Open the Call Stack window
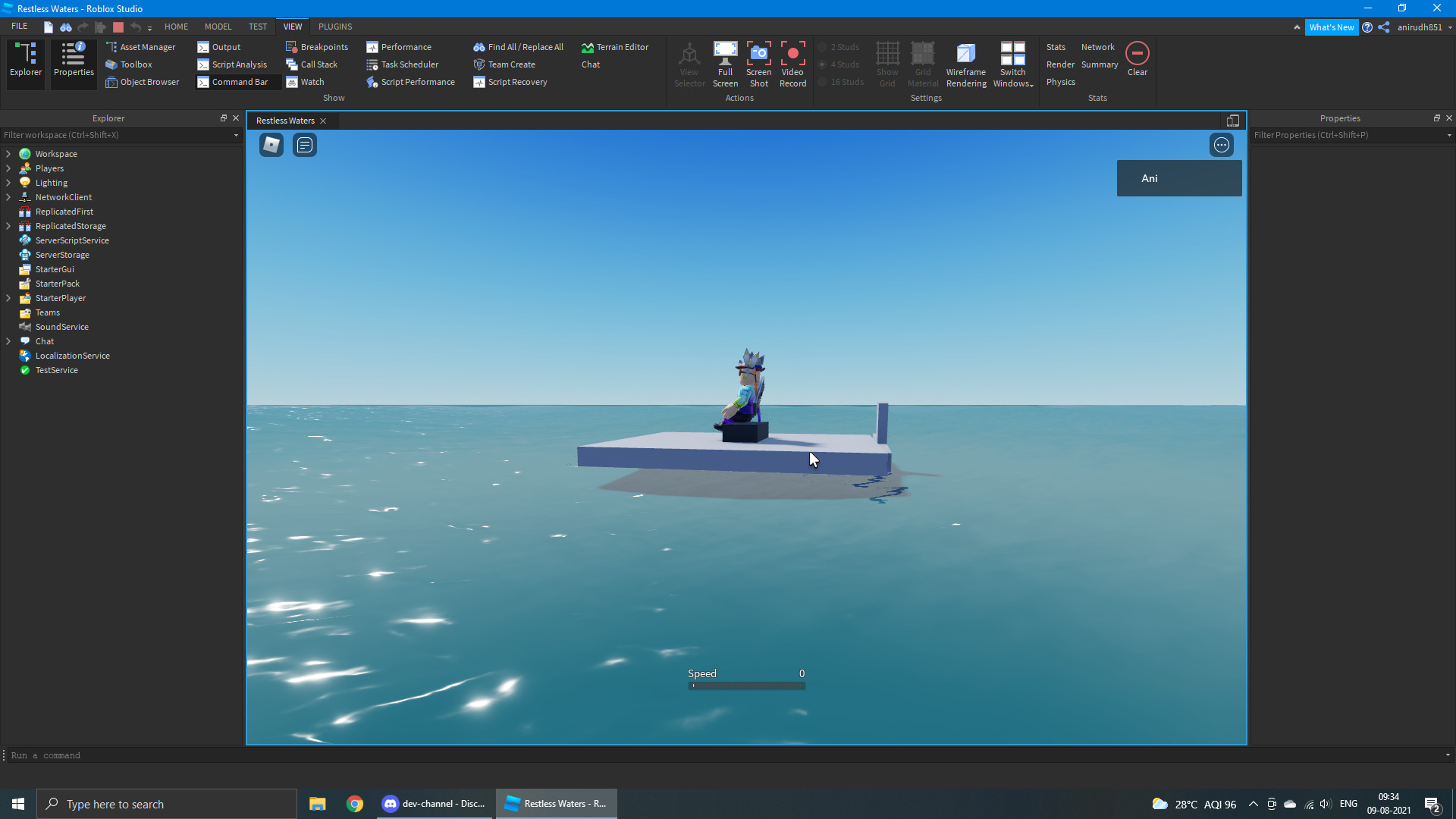 (312, 64)
